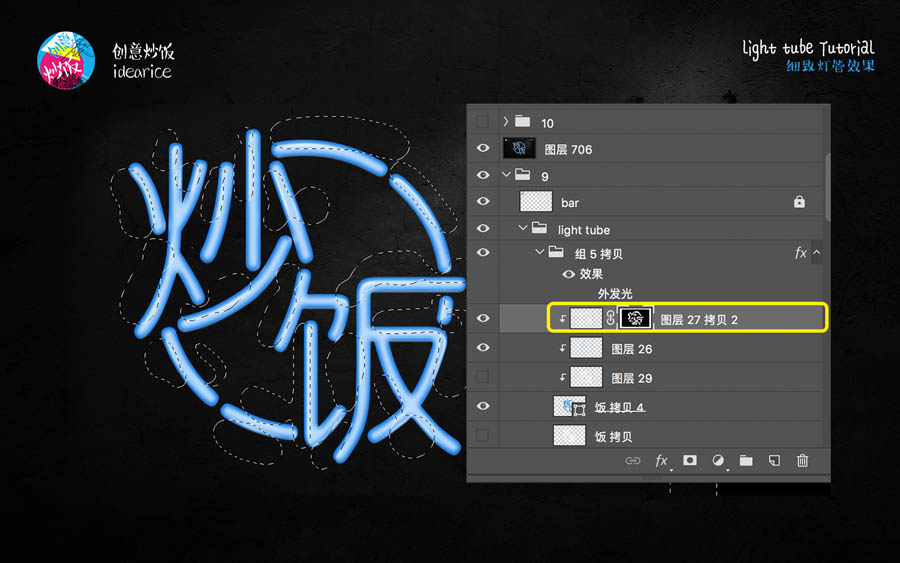Viewport: 900px width, 563px height.
Task: Hide the light tube group
Action: click(483, 228)
